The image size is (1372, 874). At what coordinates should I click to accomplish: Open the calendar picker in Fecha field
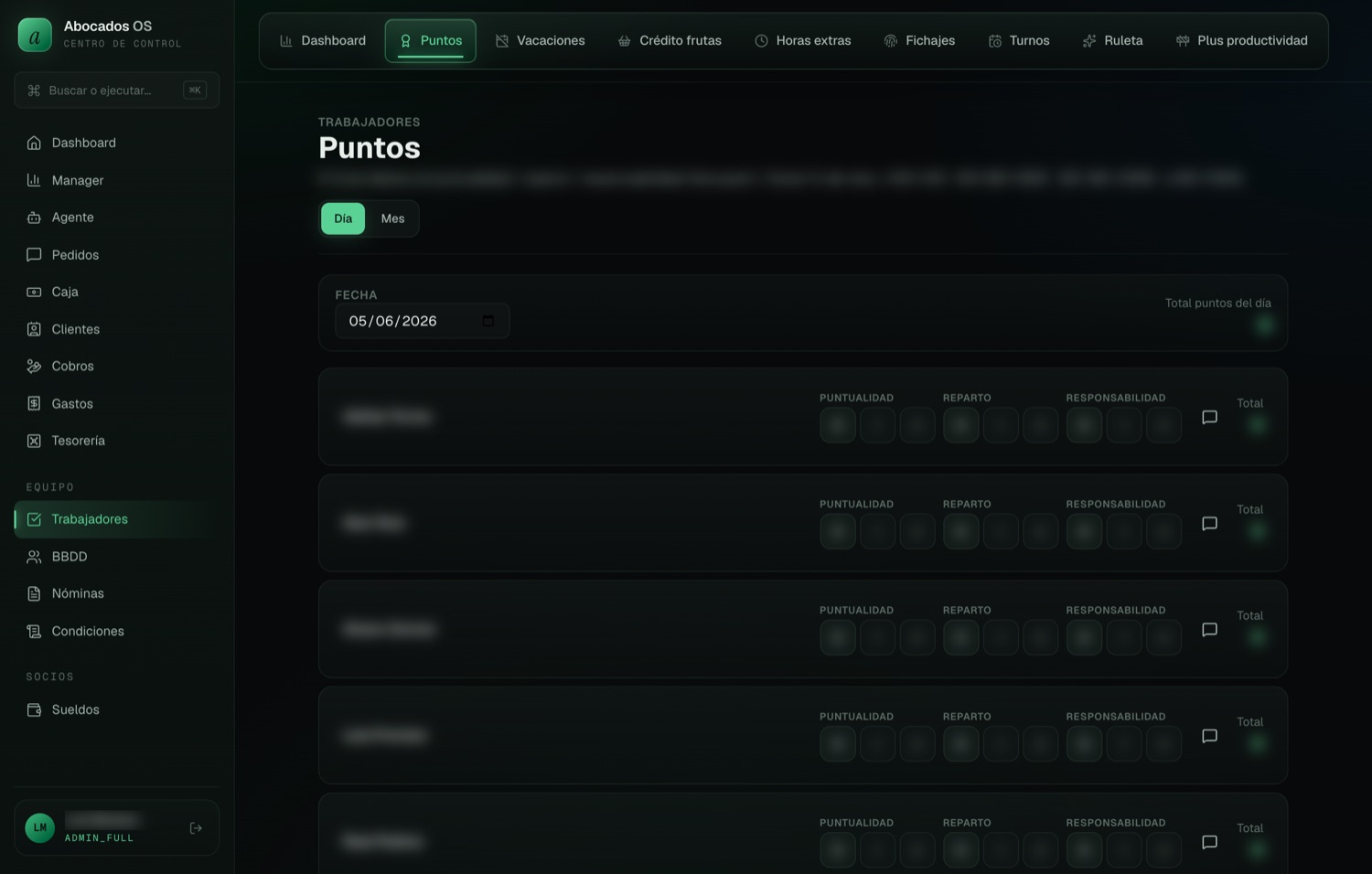pos(488,321)
